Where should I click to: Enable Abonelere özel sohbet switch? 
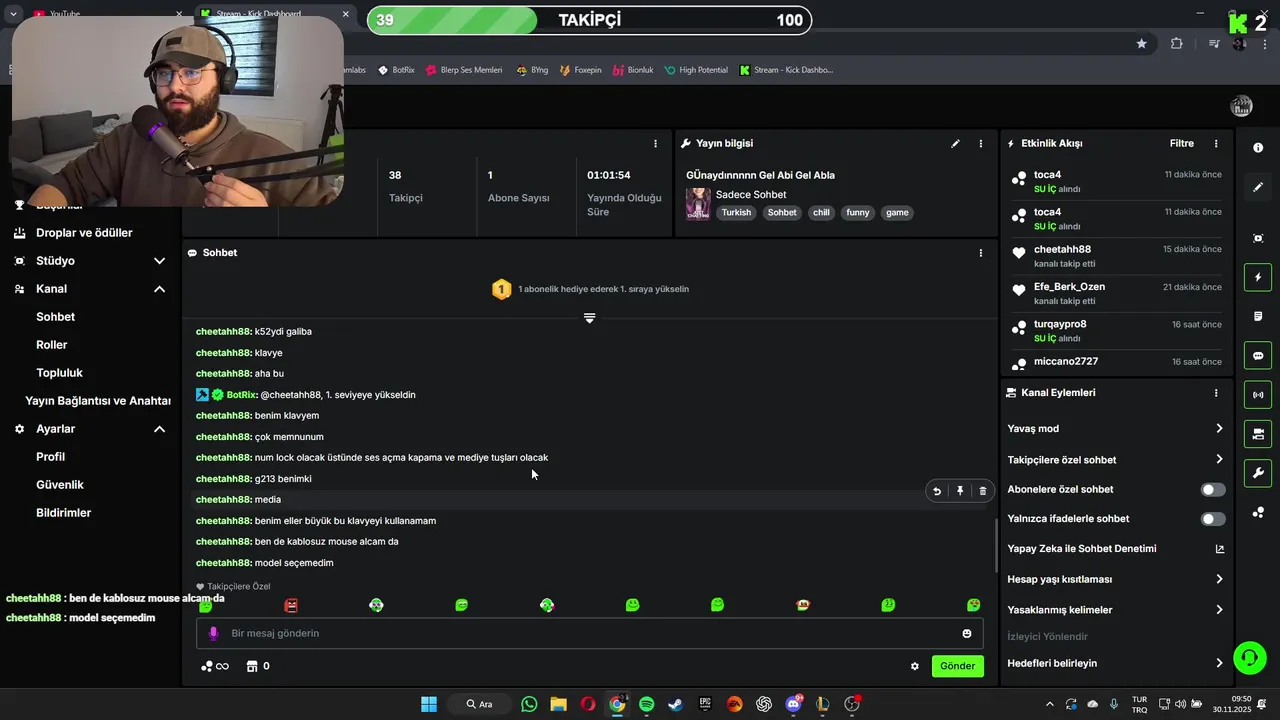point(1213,490)
